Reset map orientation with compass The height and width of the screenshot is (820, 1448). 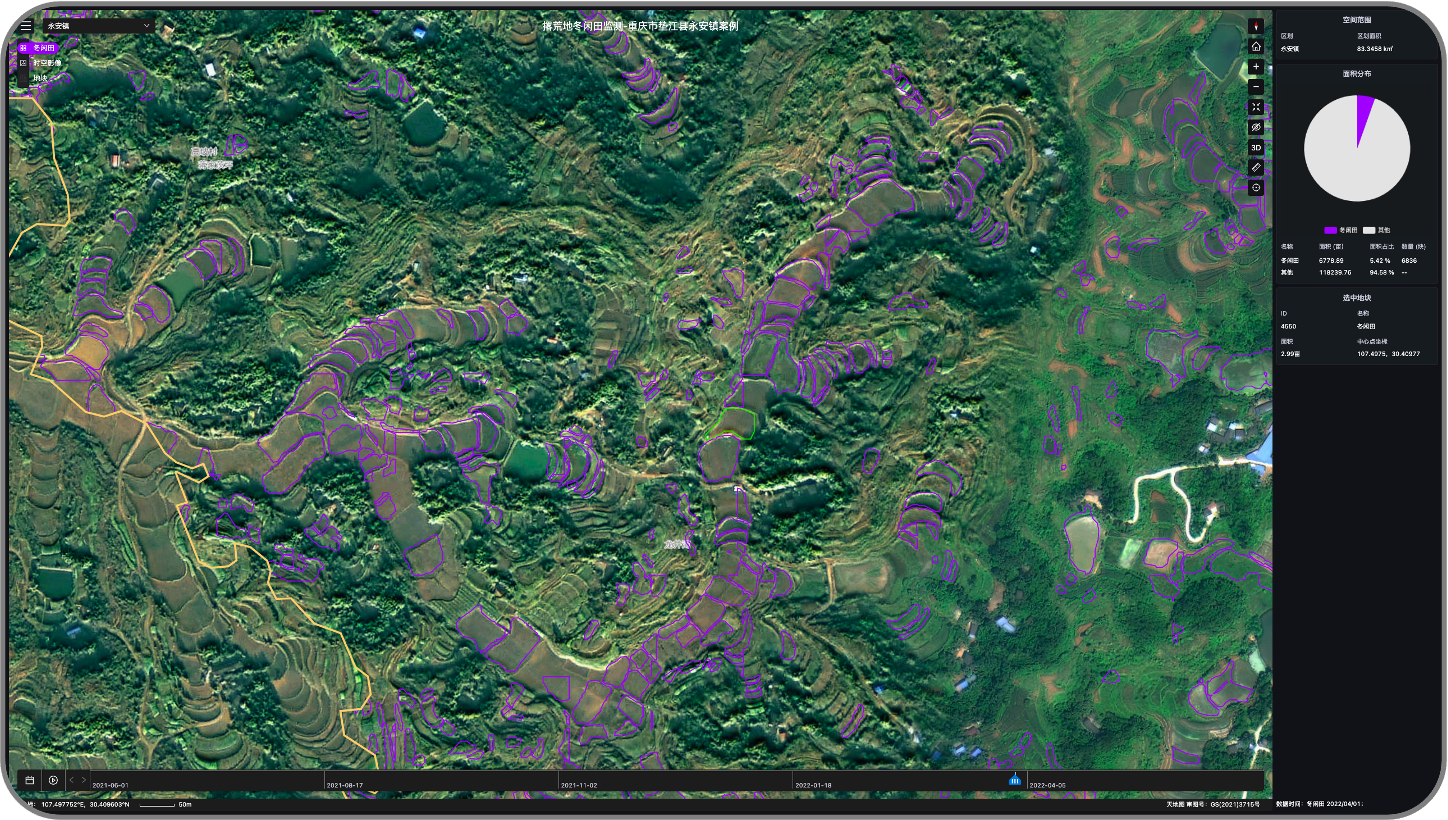tap(1256, 26)
